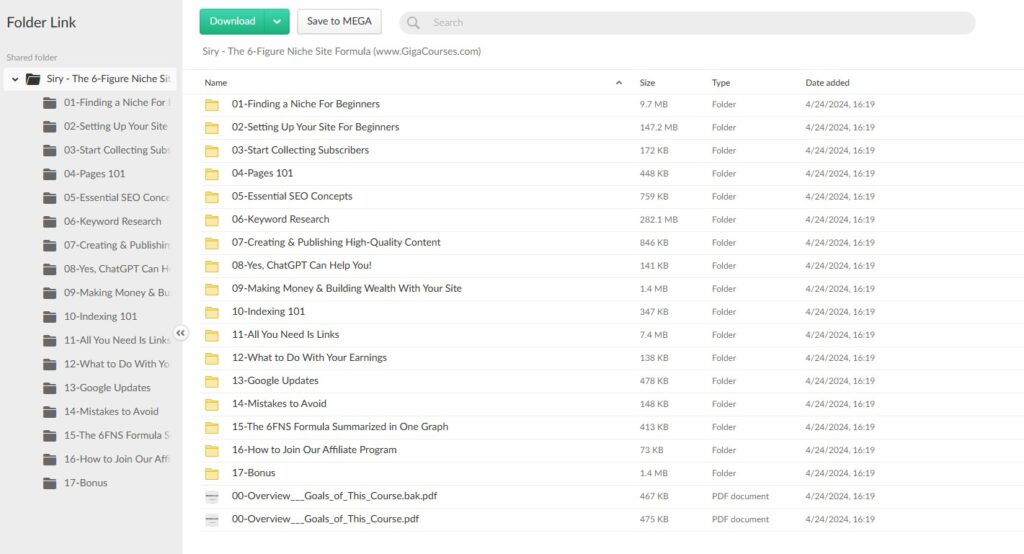Select 08-Yes, ChatGPT Can in sidebar tree
The height and width of the screenshot is (554, 1024).
(x=116, y=269)
